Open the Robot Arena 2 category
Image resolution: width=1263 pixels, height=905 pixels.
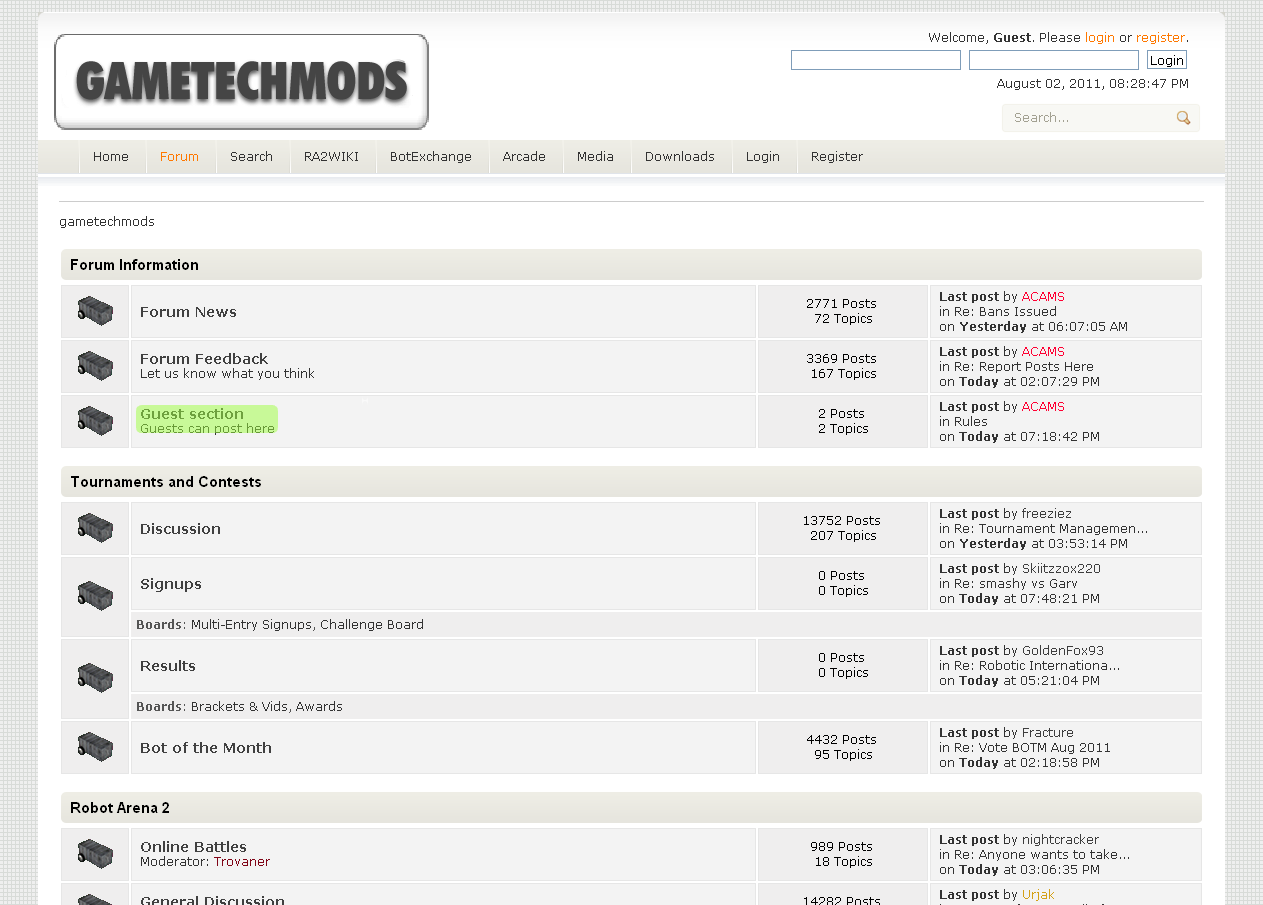pos(120,808)
